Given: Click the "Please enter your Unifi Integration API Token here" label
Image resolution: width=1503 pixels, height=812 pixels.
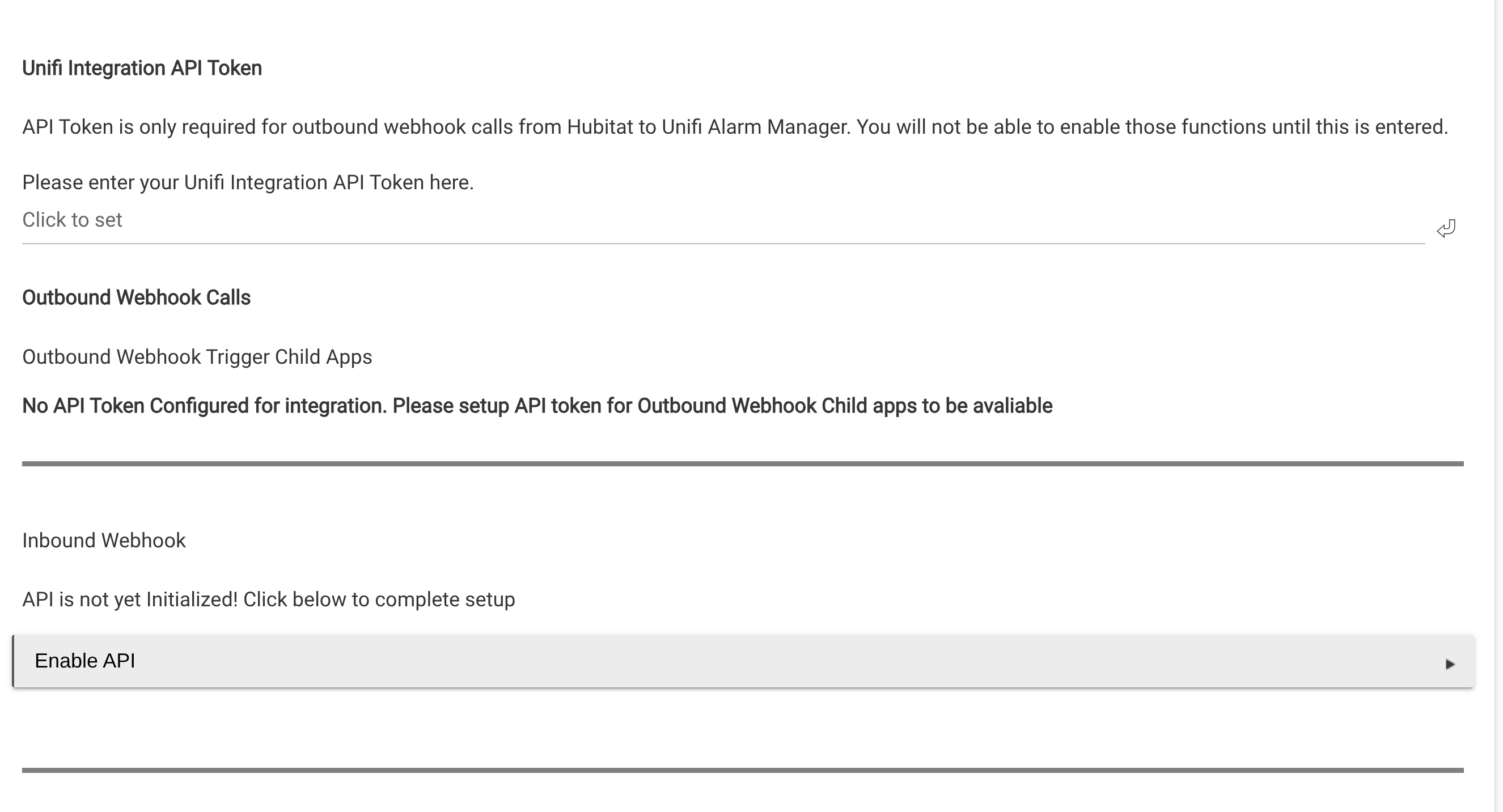Looking at the screenshot, I should pos(248,182).
